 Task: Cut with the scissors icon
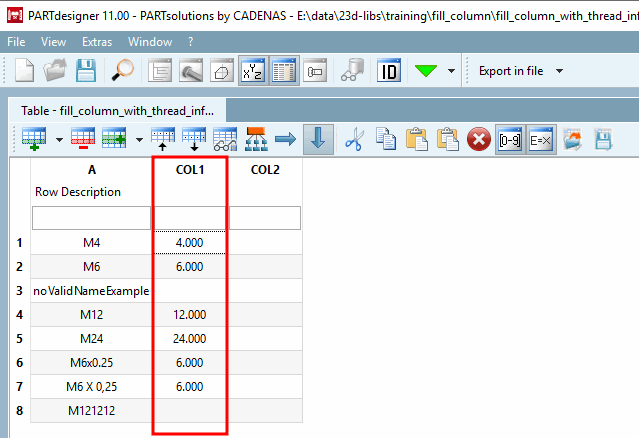click(x=355, y=140)
